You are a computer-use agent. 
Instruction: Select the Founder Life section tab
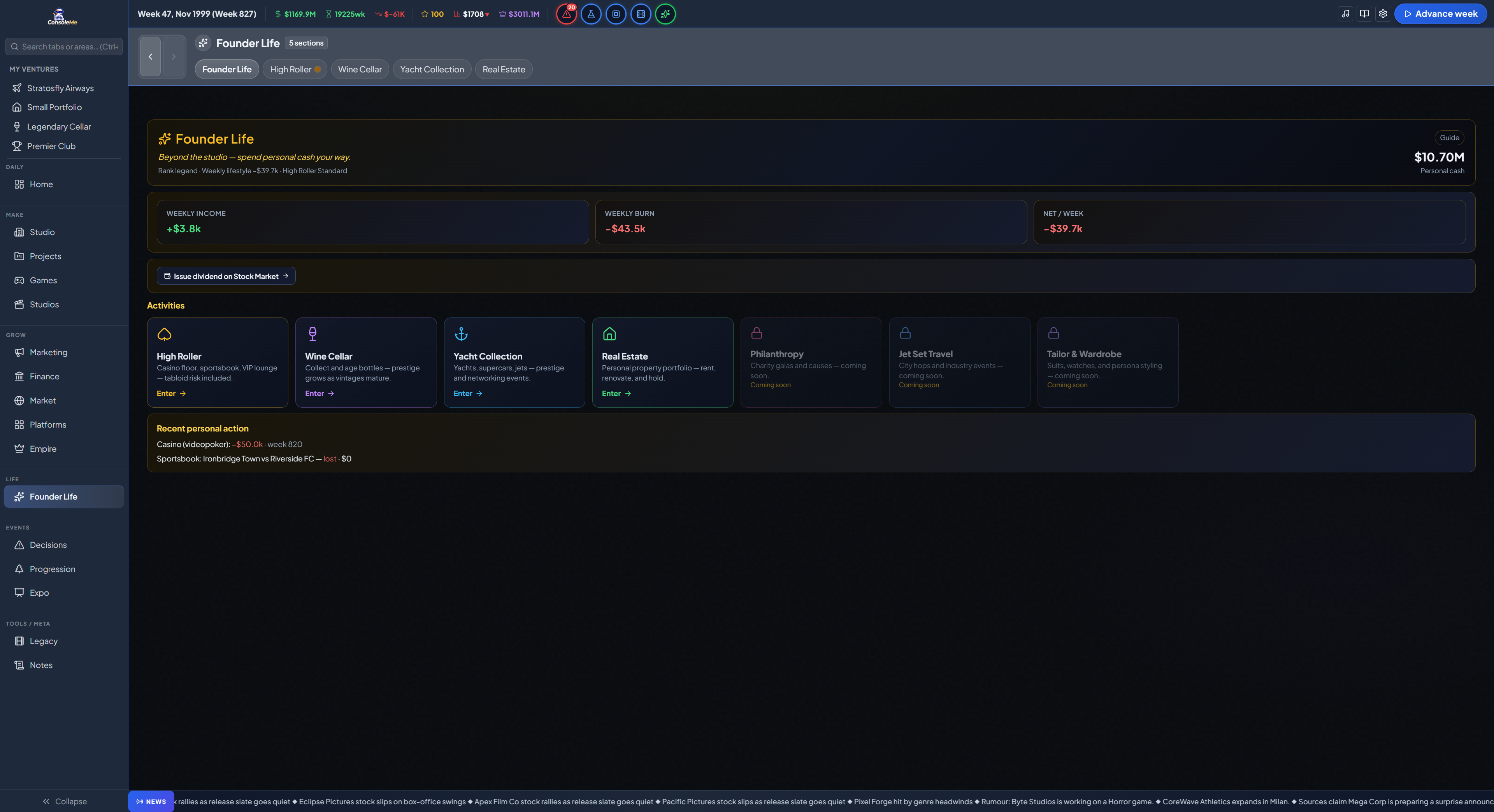[x=227, y=69]
